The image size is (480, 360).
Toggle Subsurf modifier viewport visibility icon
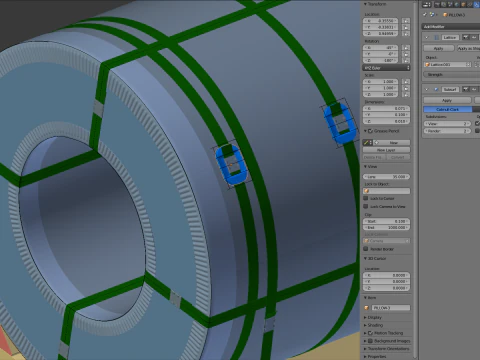pos(474,89)
